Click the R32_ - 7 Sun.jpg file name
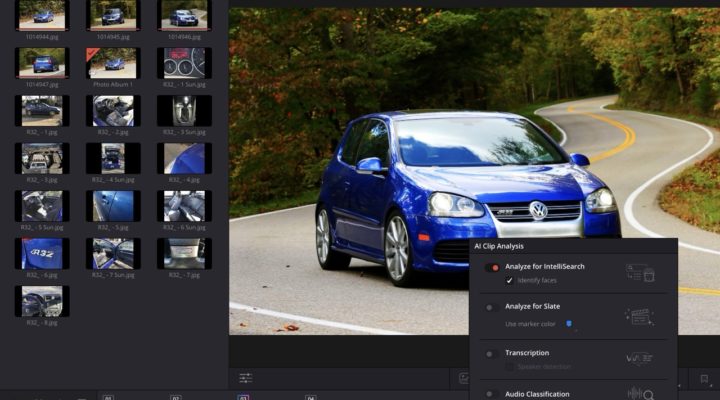The width and height of the screenshot is (720, 400). [x=113, y=276]
